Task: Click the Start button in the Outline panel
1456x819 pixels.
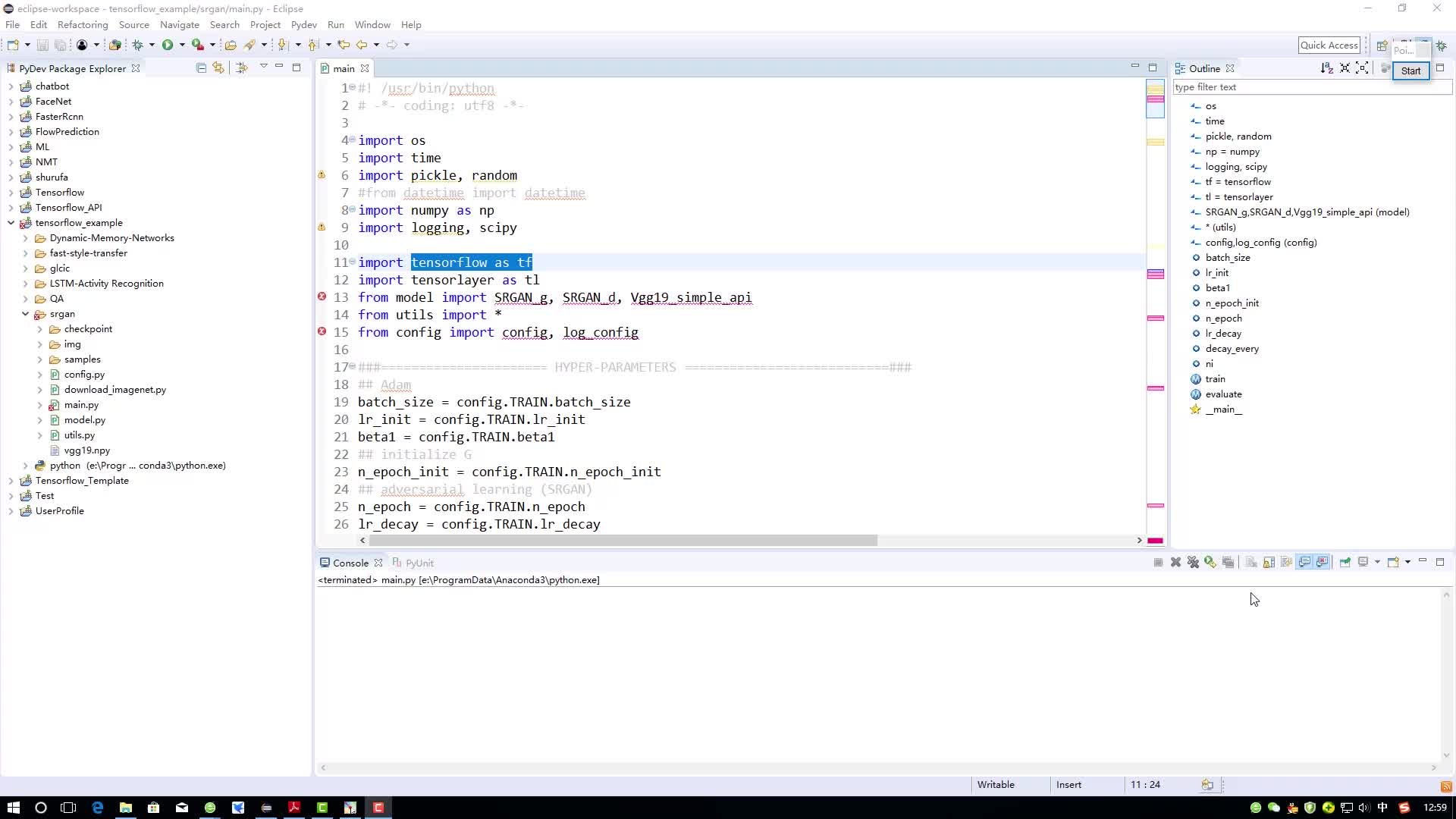Action: click(1410, 70)
